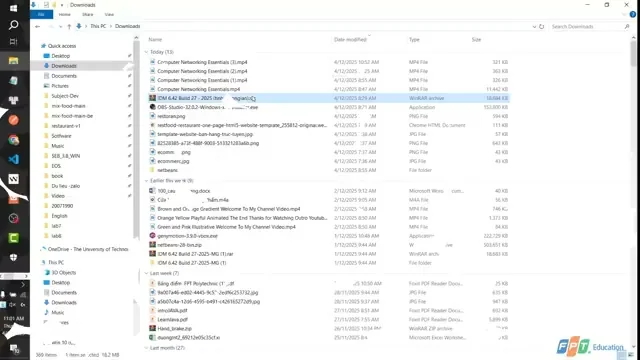Select Documents in Quick access
The image size is (640, 360).
[x=64, y=76]
